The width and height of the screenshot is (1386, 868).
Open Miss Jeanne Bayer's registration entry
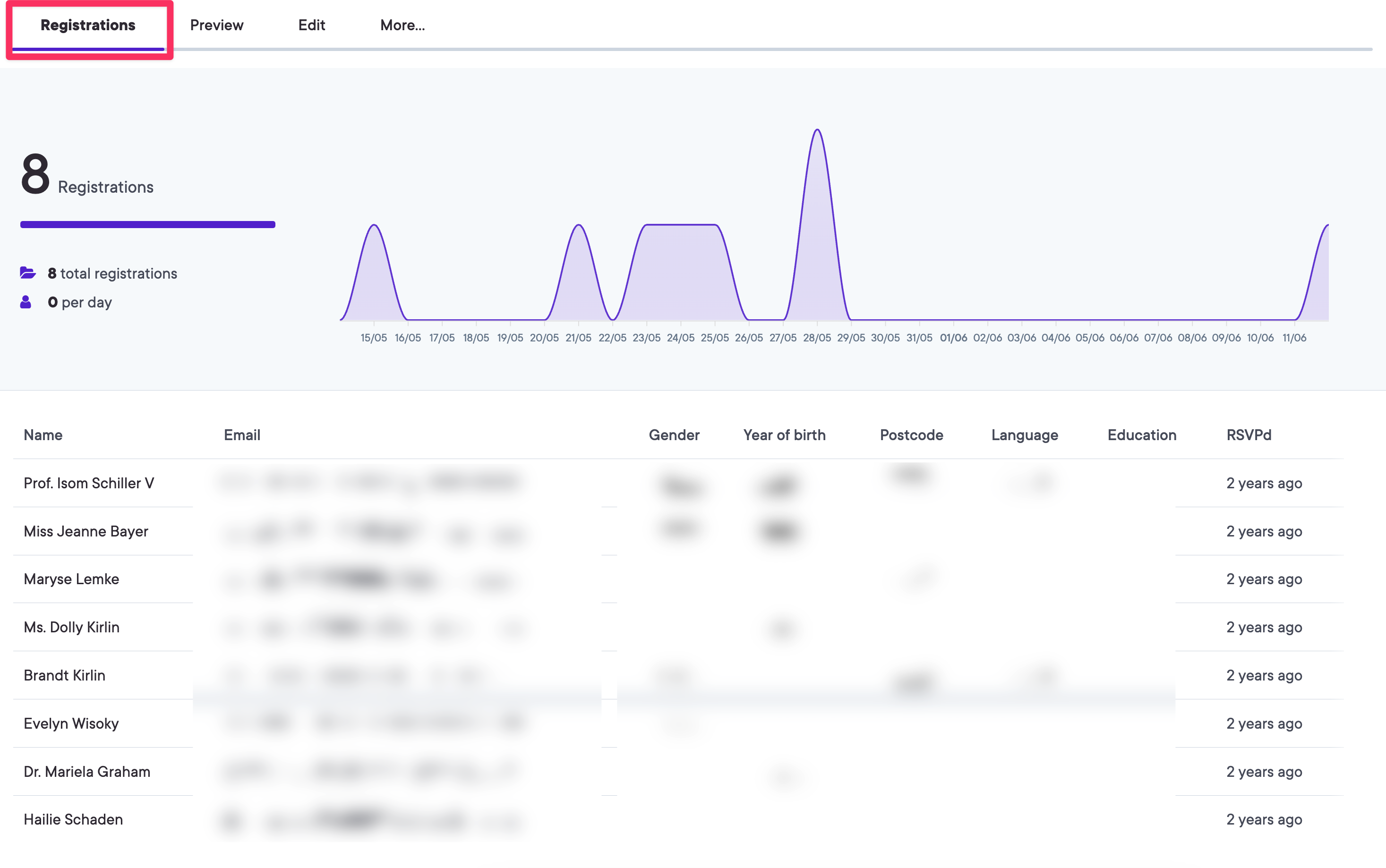pos(86,531)
